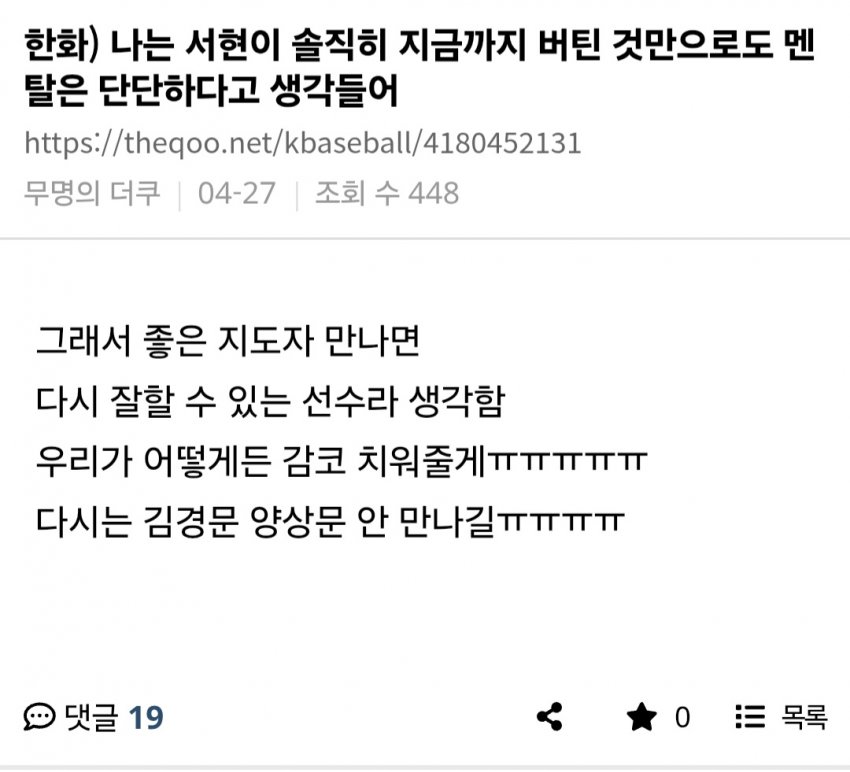Click the 댓글 label text
Viewport: 850px width, 772px height.
tap(91, 717)
